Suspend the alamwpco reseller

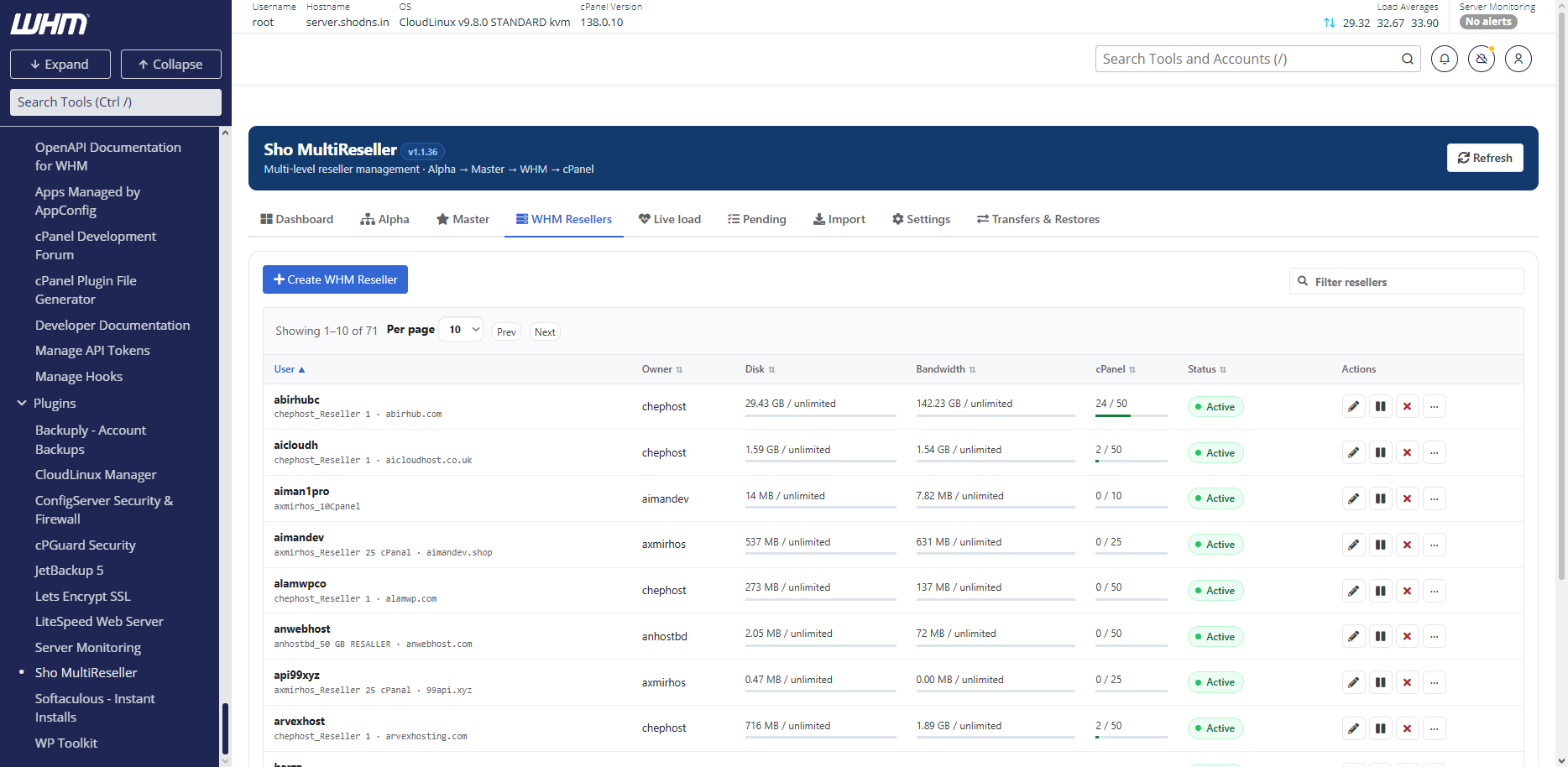coord(1380,591)
